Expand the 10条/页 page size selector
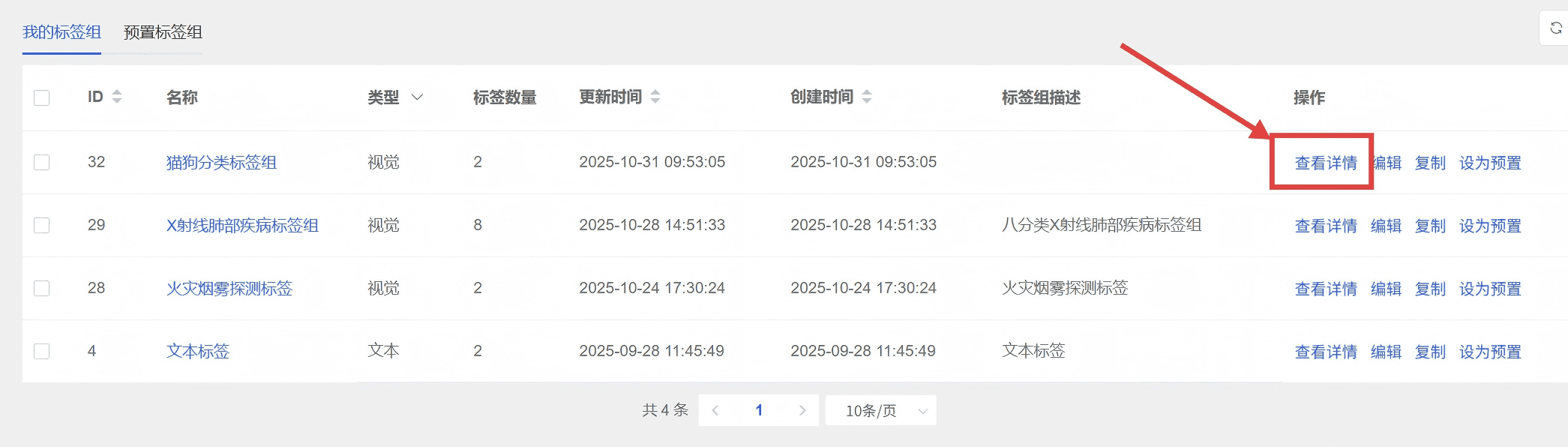The image size is (1568, 447). click(880, 410)
